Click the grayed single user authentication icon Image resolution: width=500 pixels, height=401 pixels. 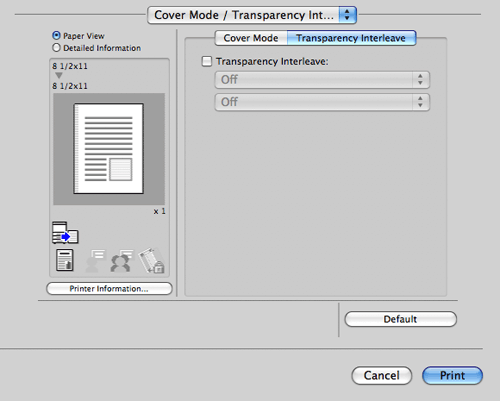click(x=95, y=261)
